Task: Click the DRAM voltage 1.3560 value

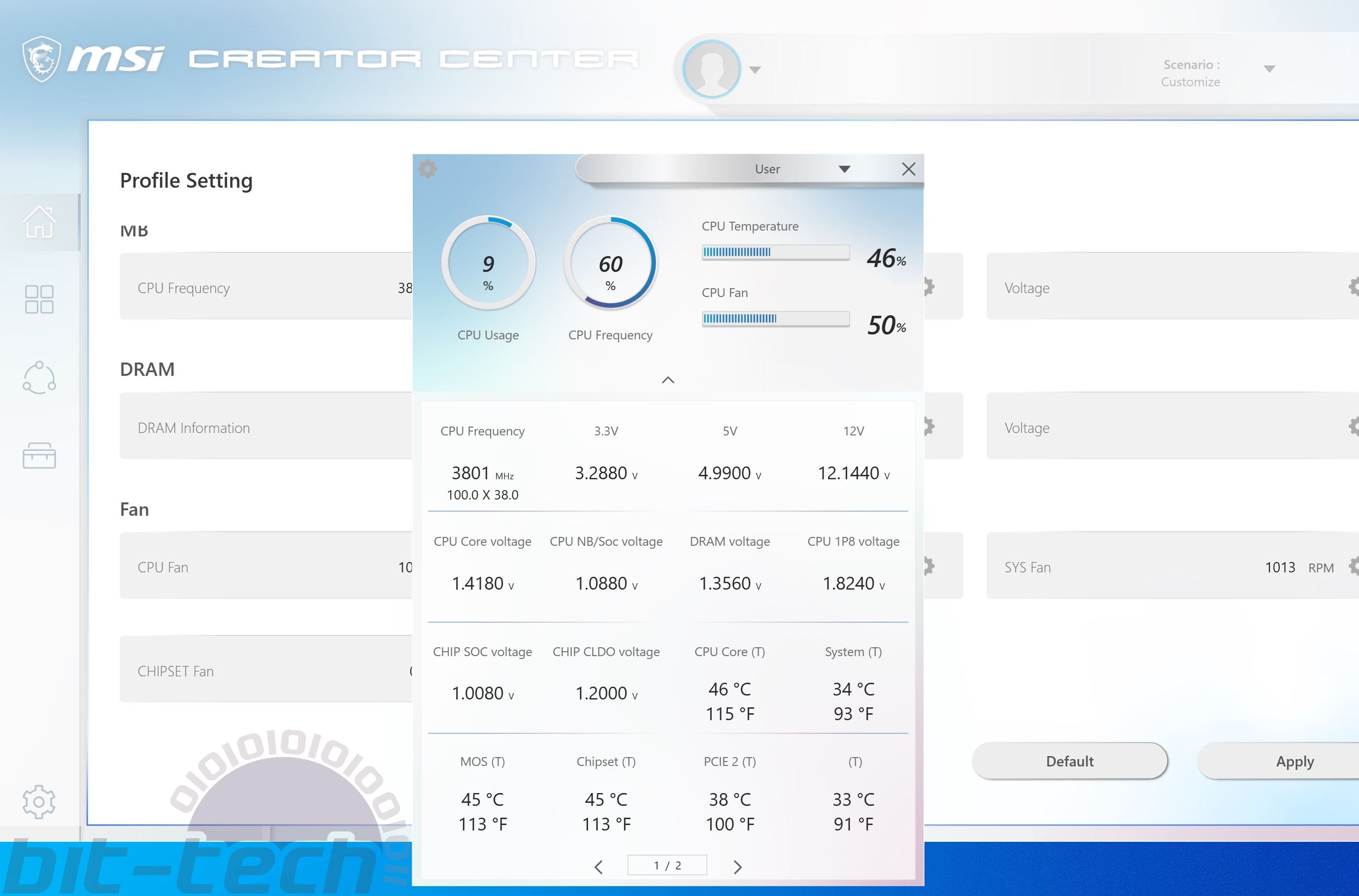Action: (729, 583)
